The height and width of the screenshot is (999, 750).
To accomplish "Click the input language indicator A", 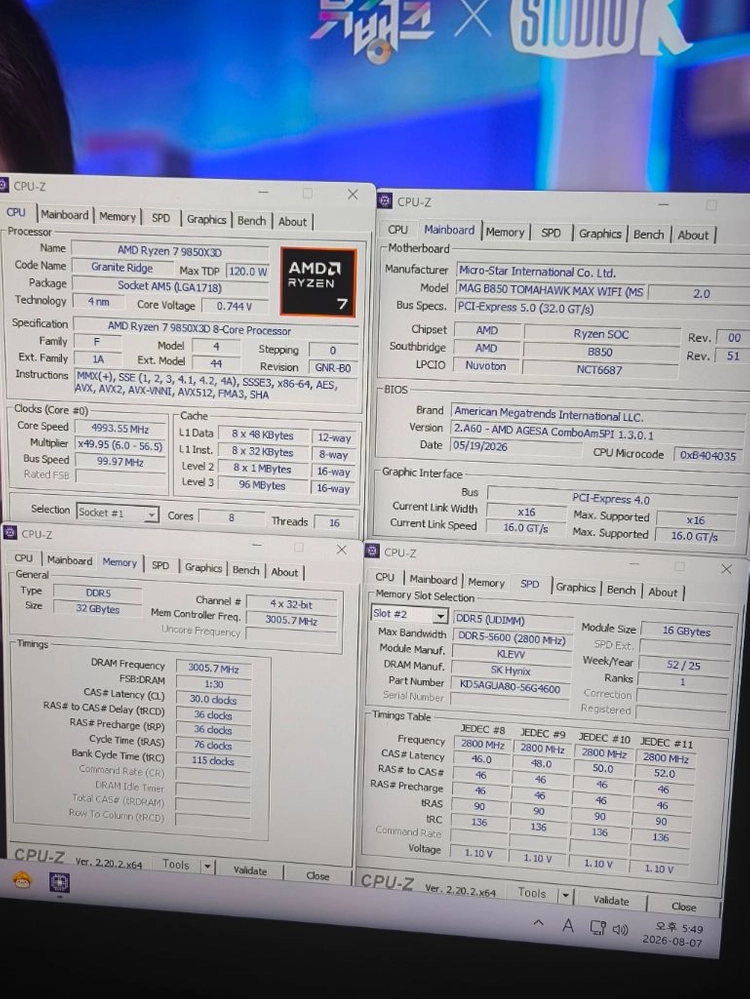I will point(568,925).
